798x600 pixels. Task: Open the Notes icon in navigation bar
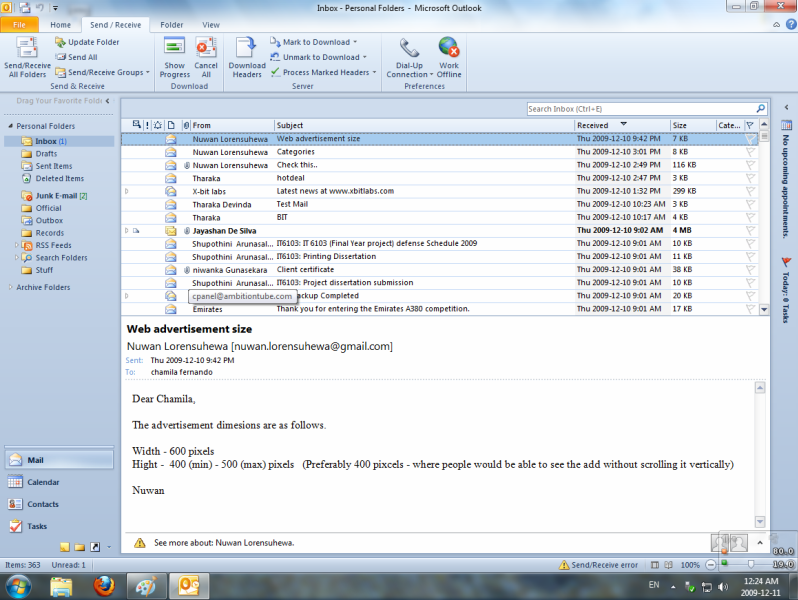65,548
